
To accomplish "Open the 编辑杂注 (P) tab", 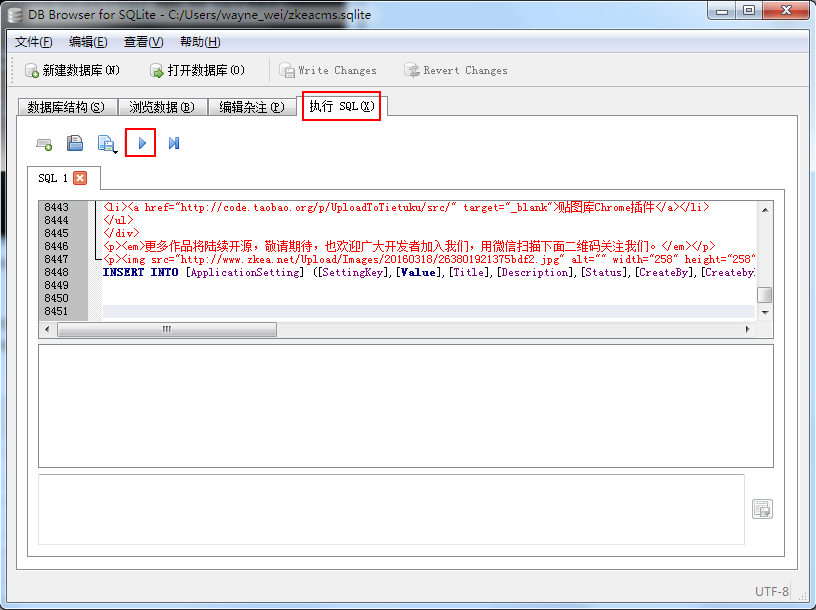I will click(x=252, y=107).
